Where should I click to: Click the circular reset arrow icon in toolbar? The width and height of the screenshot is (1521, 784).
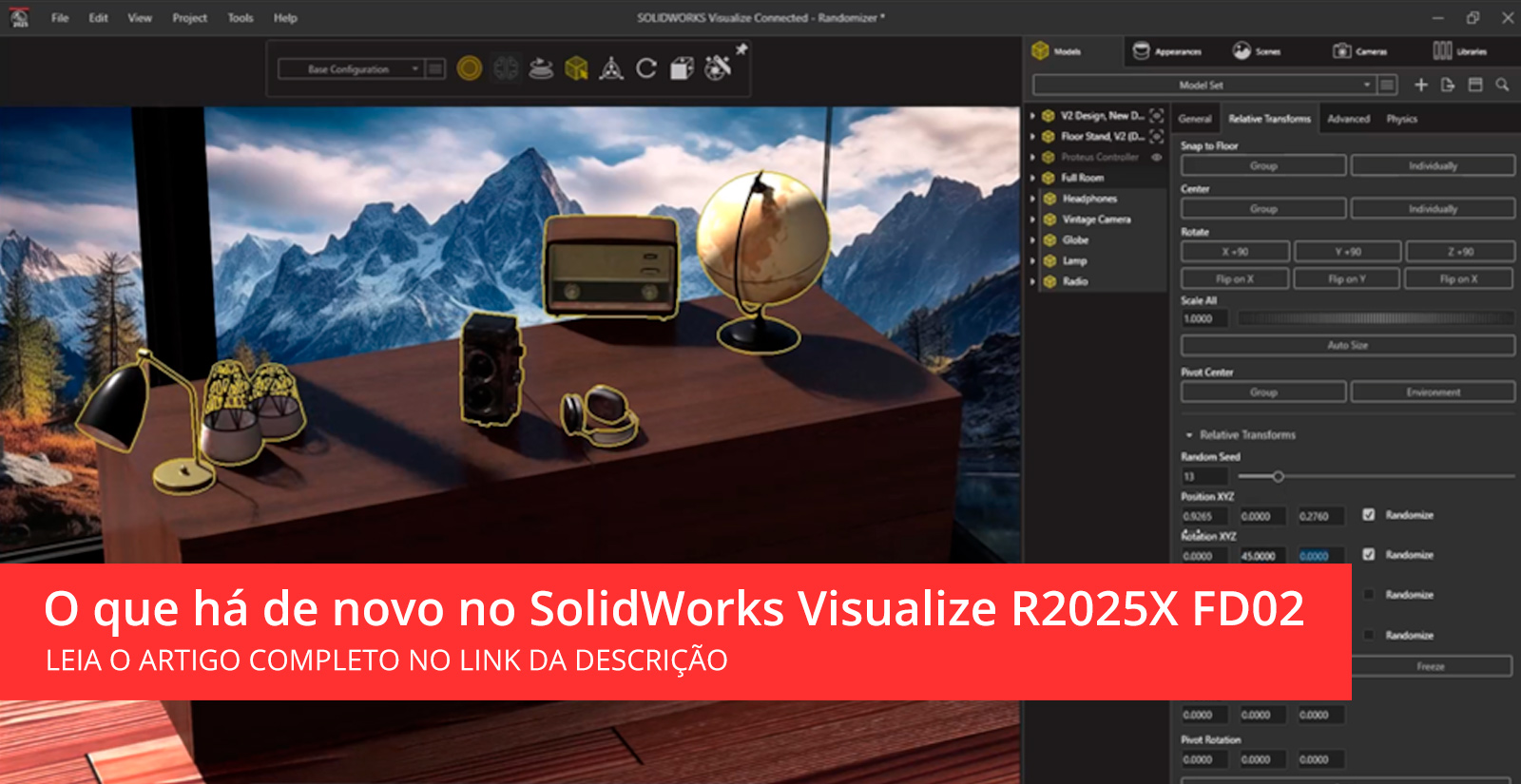click(x=646, y=68)
